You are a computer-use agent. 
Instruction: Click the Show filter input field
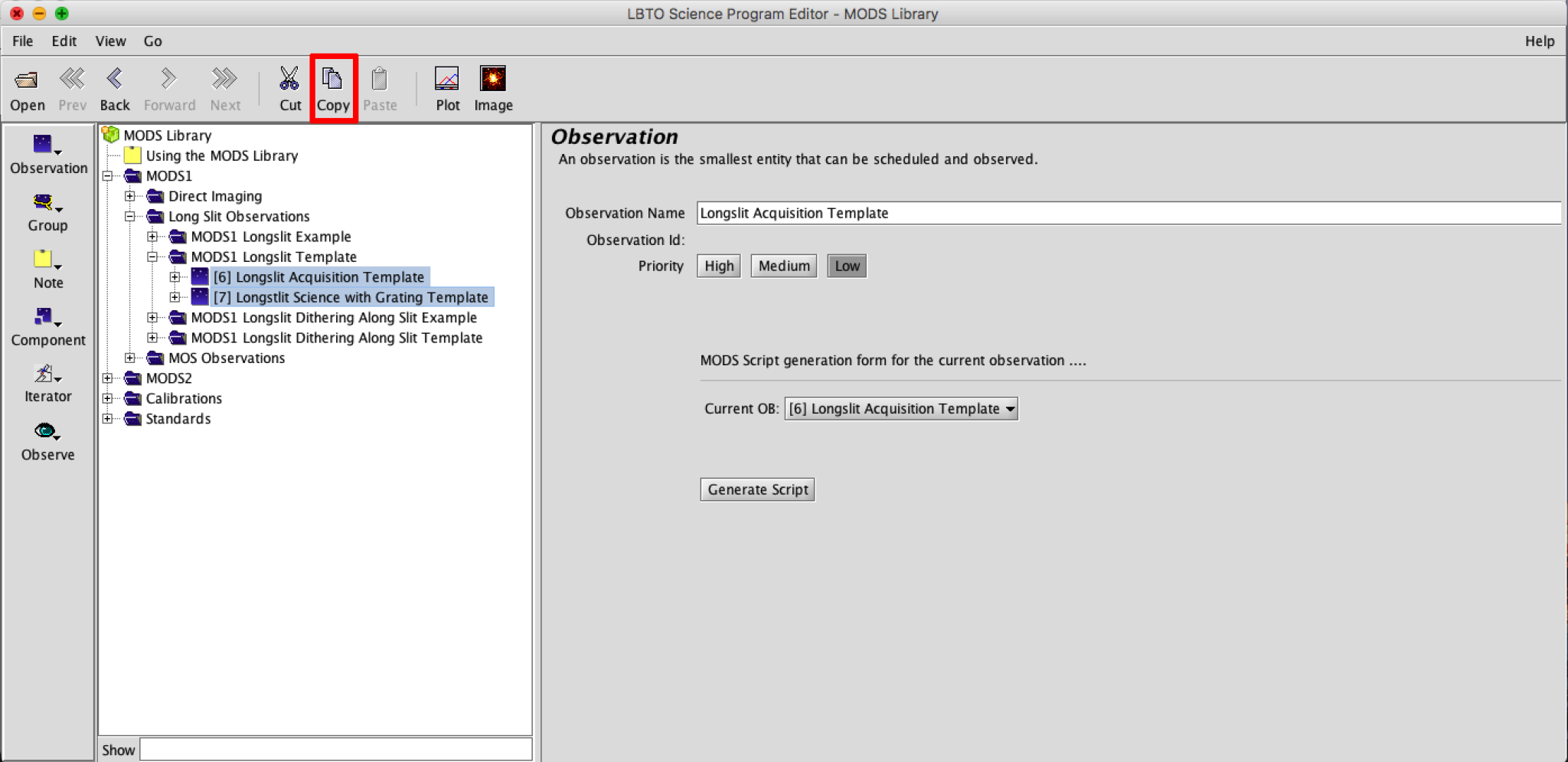[336, 749]
